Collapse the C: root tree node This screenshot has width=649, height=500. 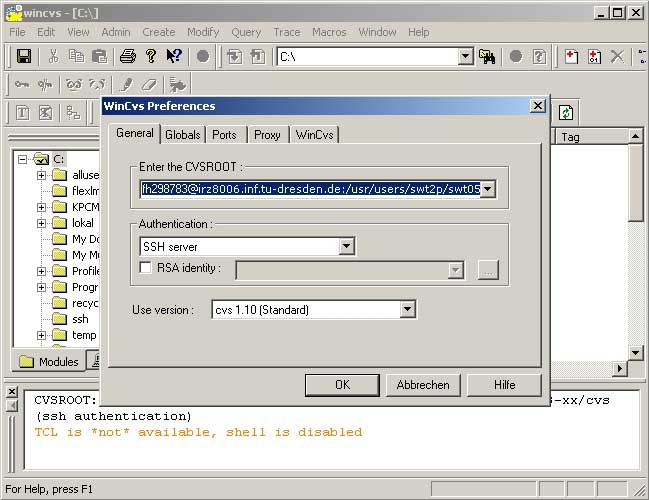[x=22, y=159]
